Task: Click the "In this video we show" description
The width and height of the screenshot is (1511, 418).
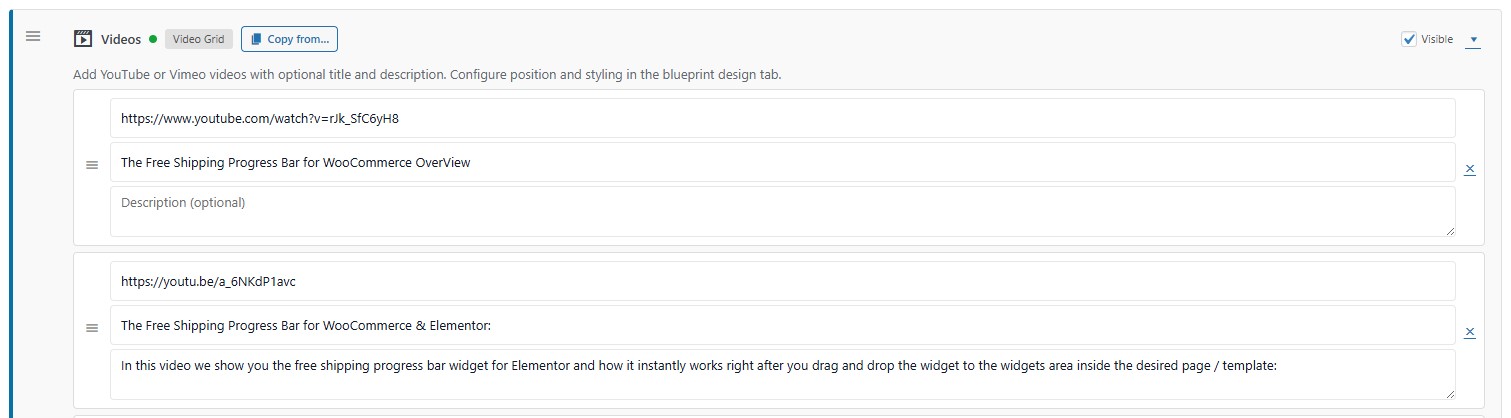Action: coord(782,374)
